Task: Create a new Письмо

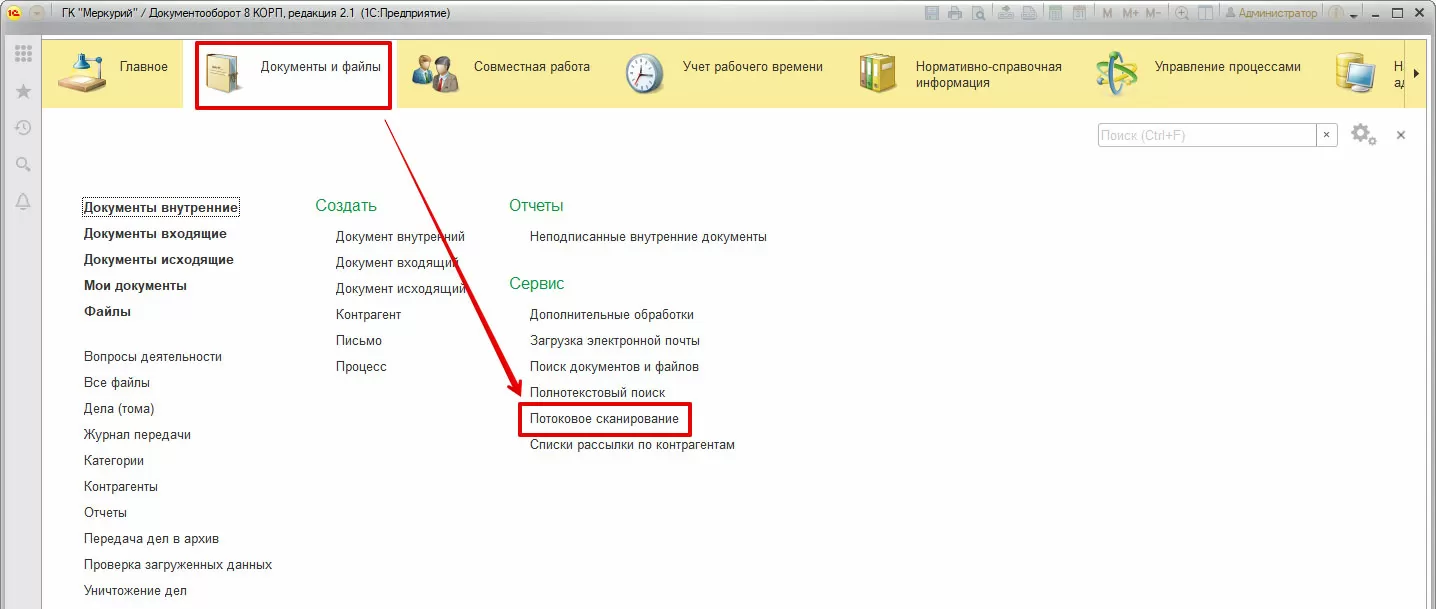Action: pos(359,341)
